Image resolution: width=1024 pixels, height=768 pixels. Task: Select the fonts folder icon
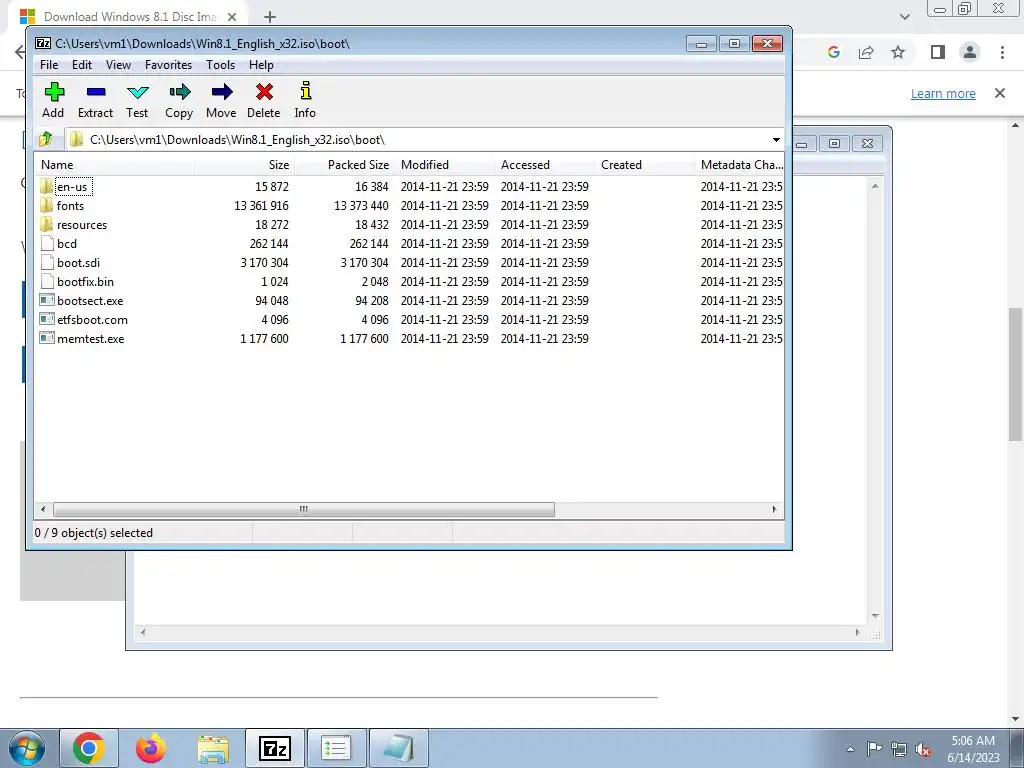[x=46, y=206]
